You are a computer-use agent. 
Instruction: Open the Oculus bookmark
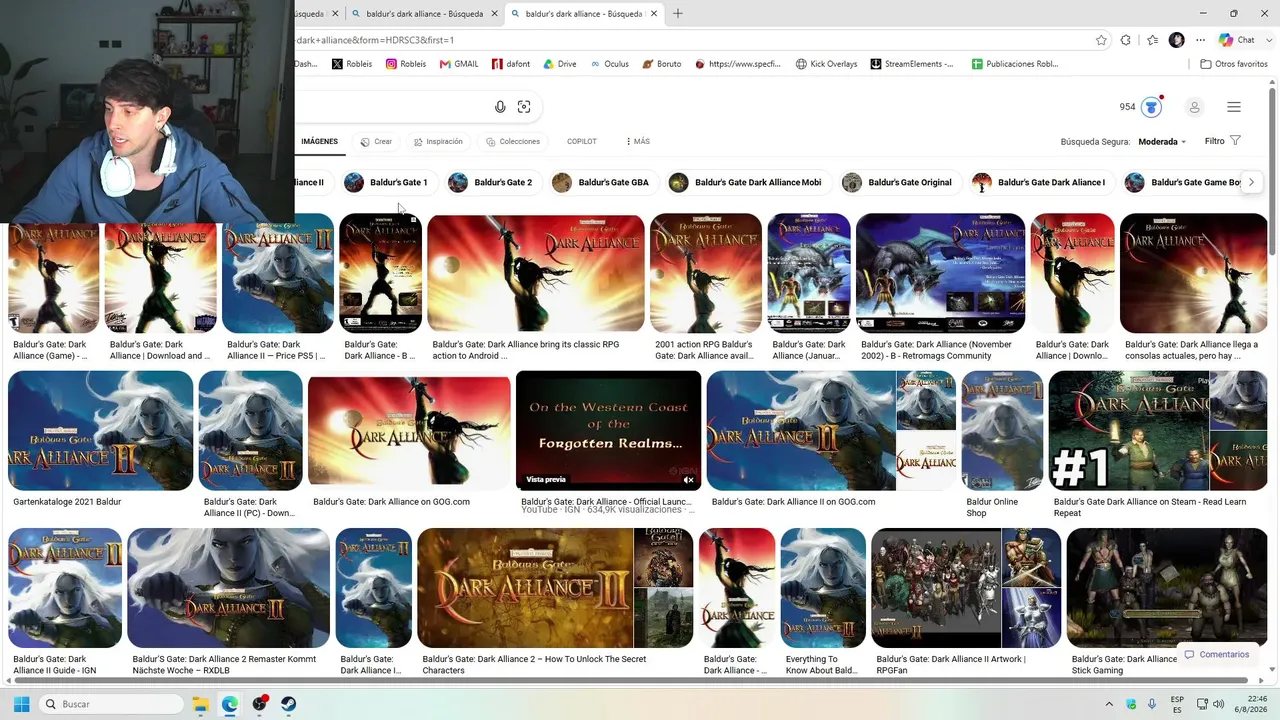[609, 64]
